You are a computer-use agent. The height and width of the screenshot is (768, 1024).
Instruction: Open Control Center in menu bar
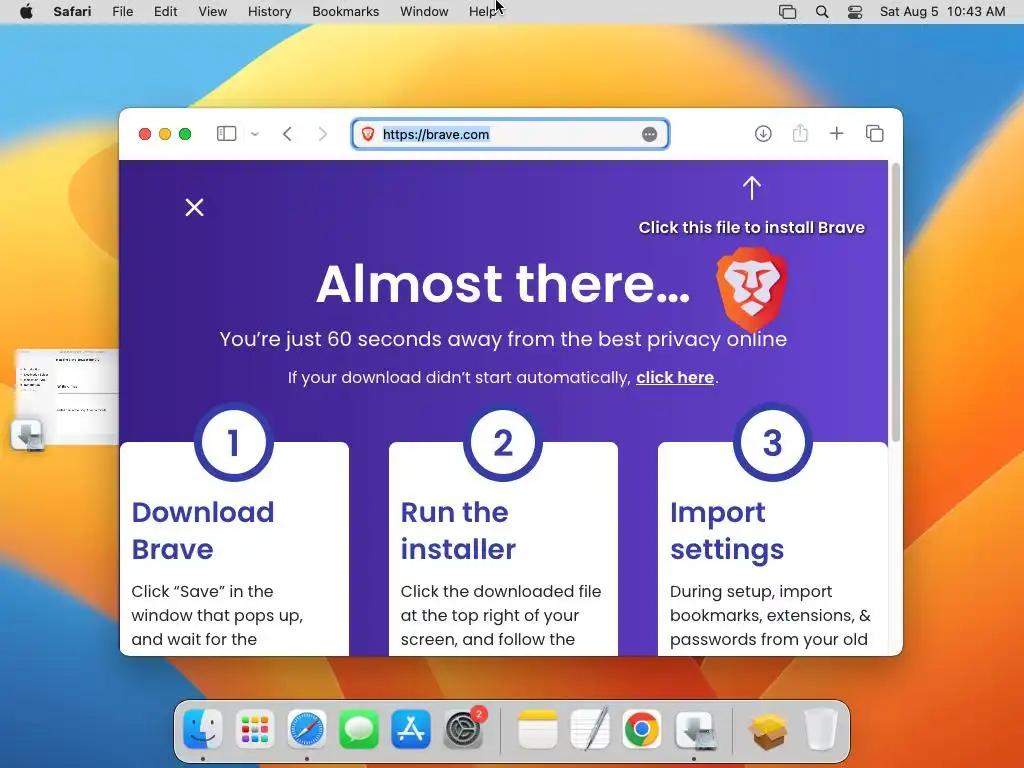pos(855,12)
